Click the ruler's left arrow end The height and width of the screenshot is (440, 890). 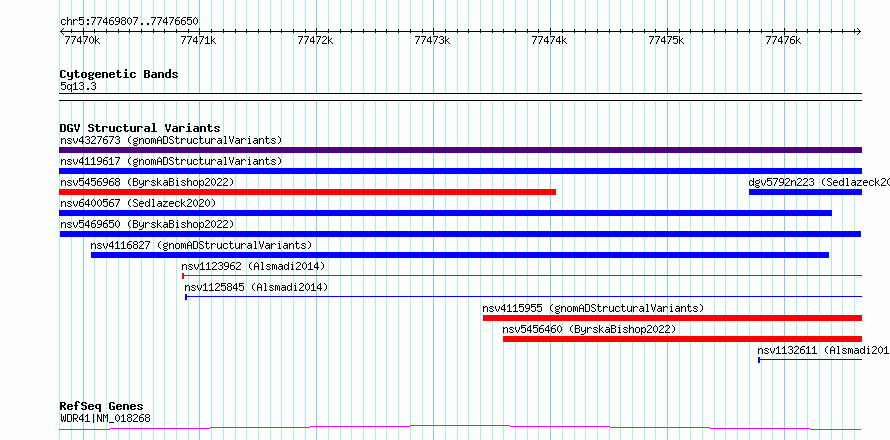point(62,32)
